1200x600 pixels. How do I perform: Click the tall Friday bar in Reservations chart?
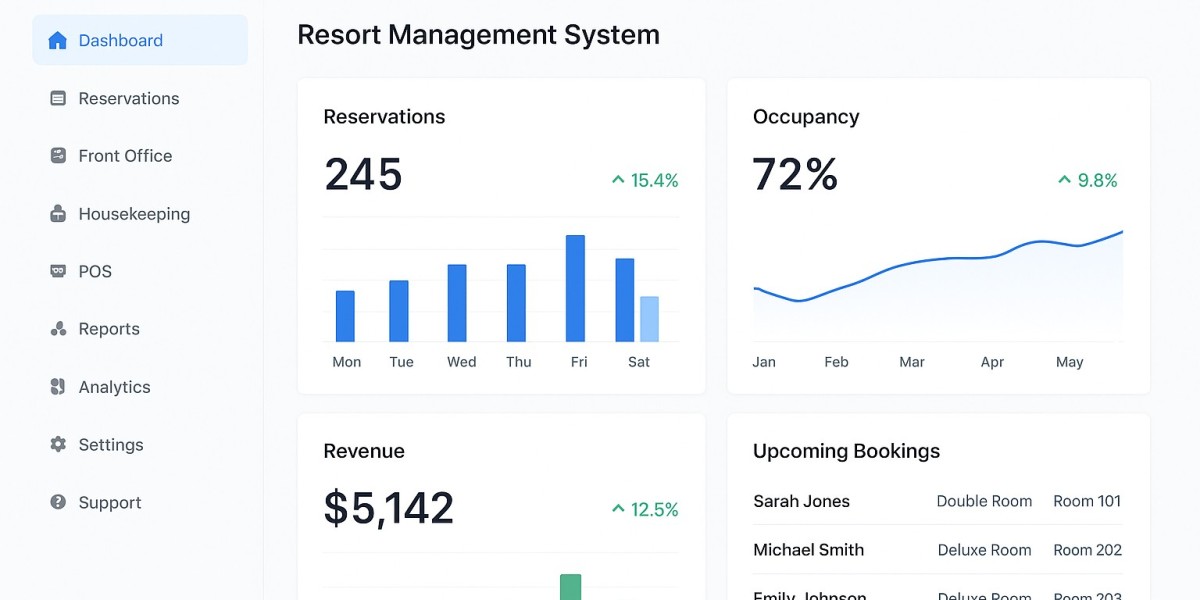[575, 288]
